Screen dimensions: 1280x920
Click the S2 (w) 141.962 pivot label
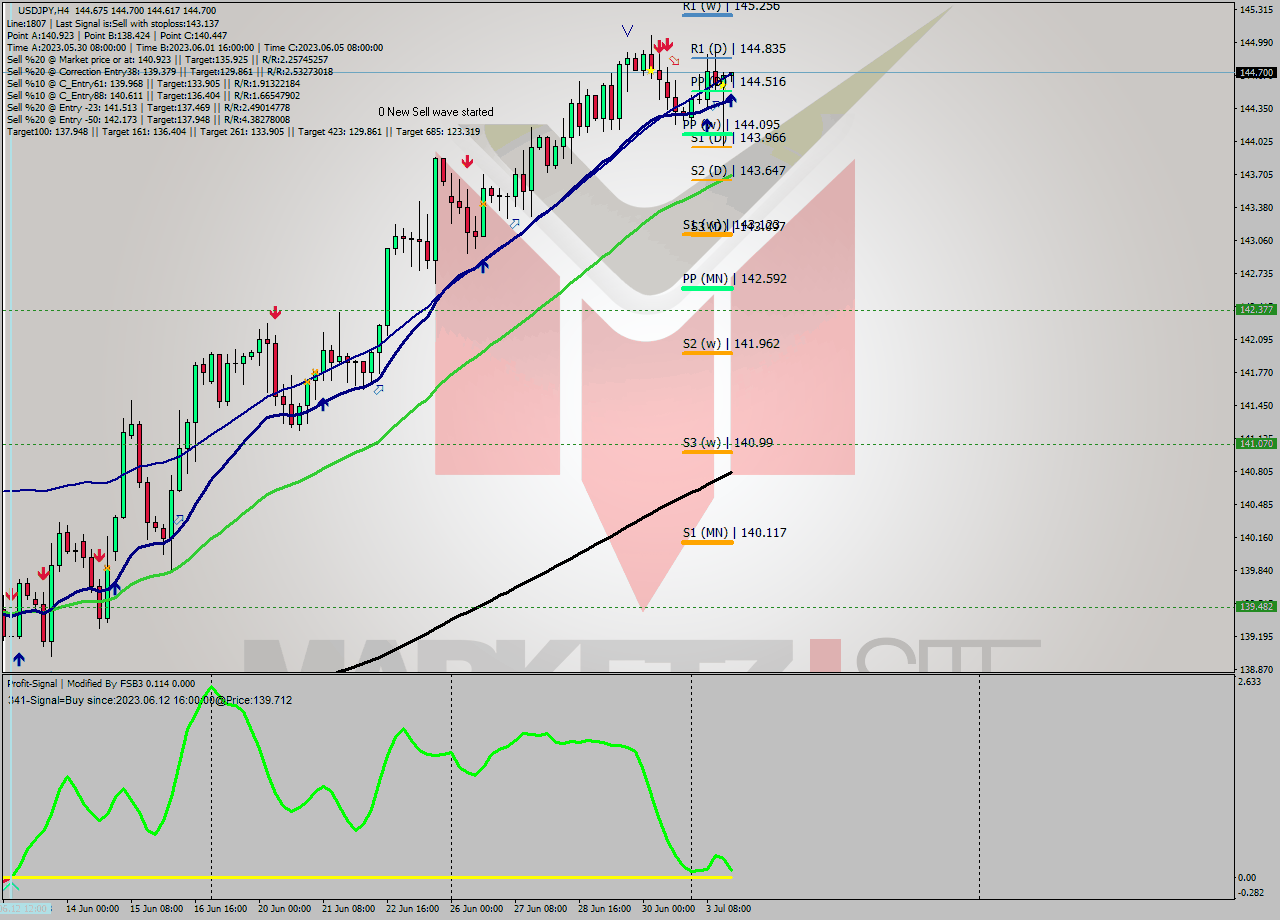(731, 344)
